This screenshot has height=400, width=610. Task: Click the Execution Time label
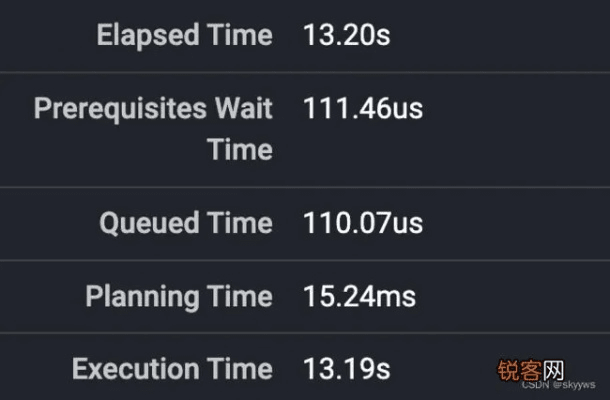coord(172,369)
